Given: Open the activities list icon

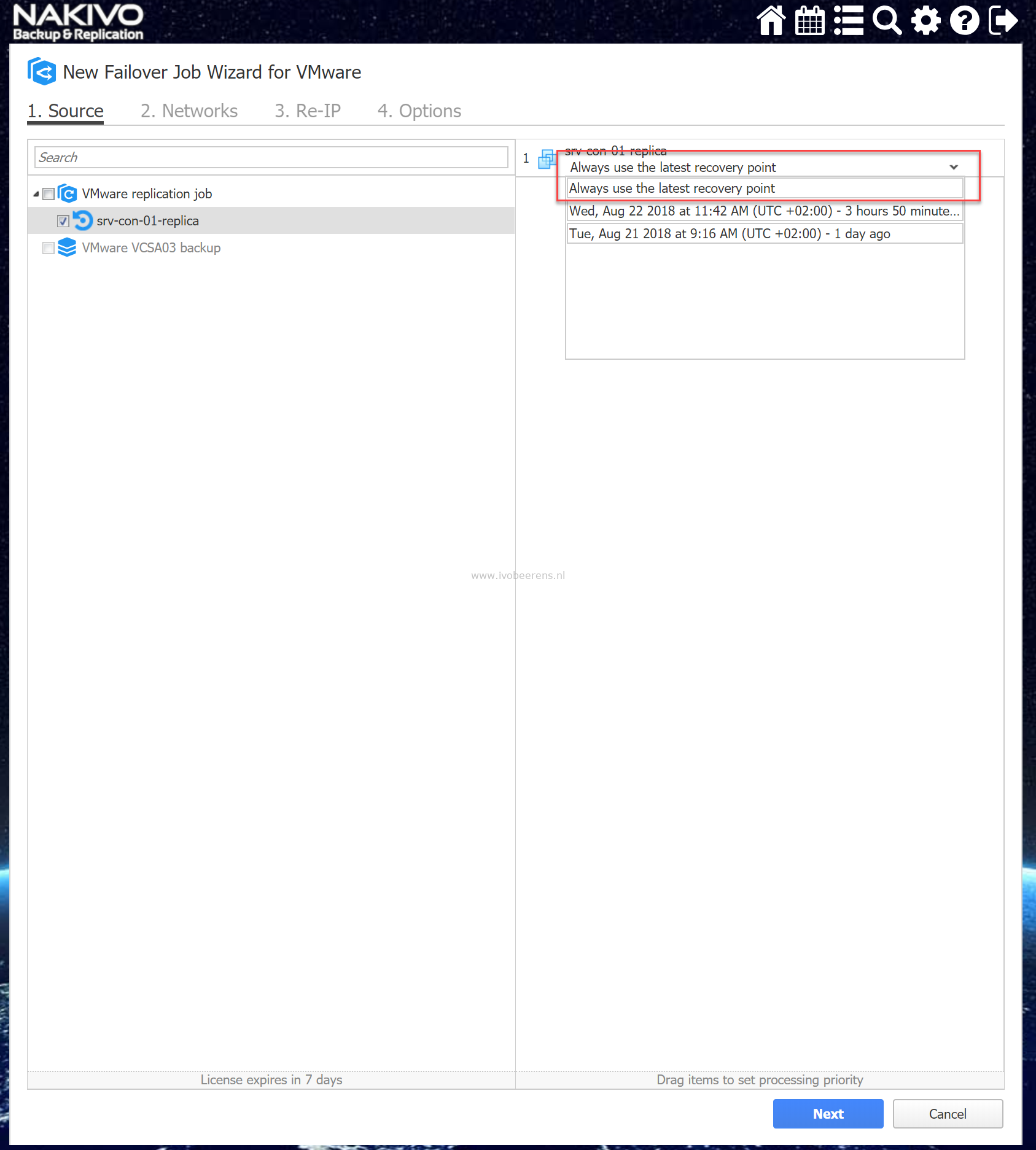Looking at the screenshot, I should click(849, 20).
